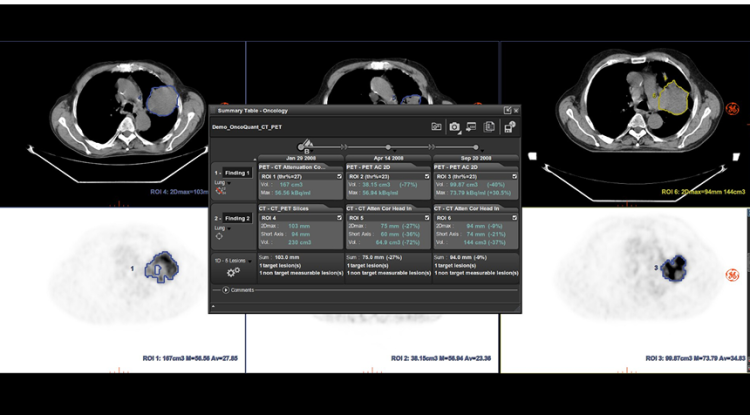Click the Sum 94.0 mm (-9%) text
Screen dimensions: 750x415
coord(461,257)
